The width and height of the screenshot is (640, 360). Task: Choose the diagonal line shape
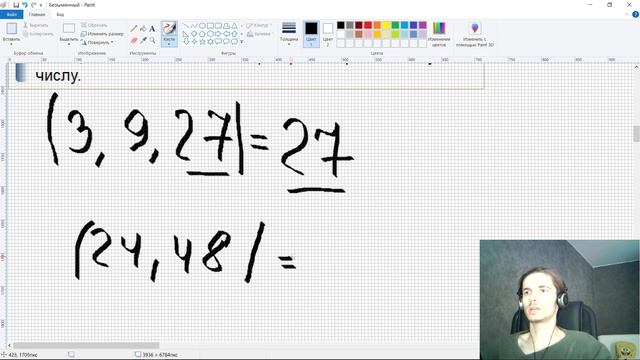186,26
